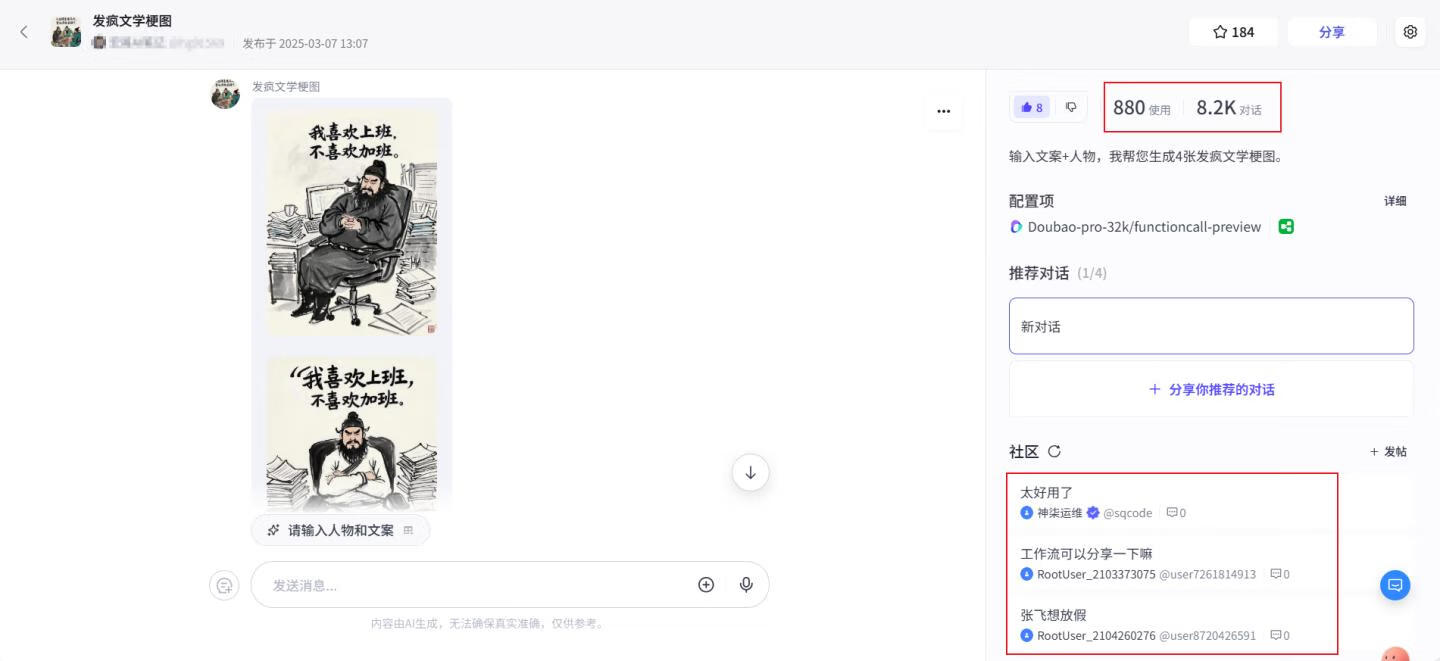
Task: Open RootUser_2104260276 profile
Action: point(1096,636)
